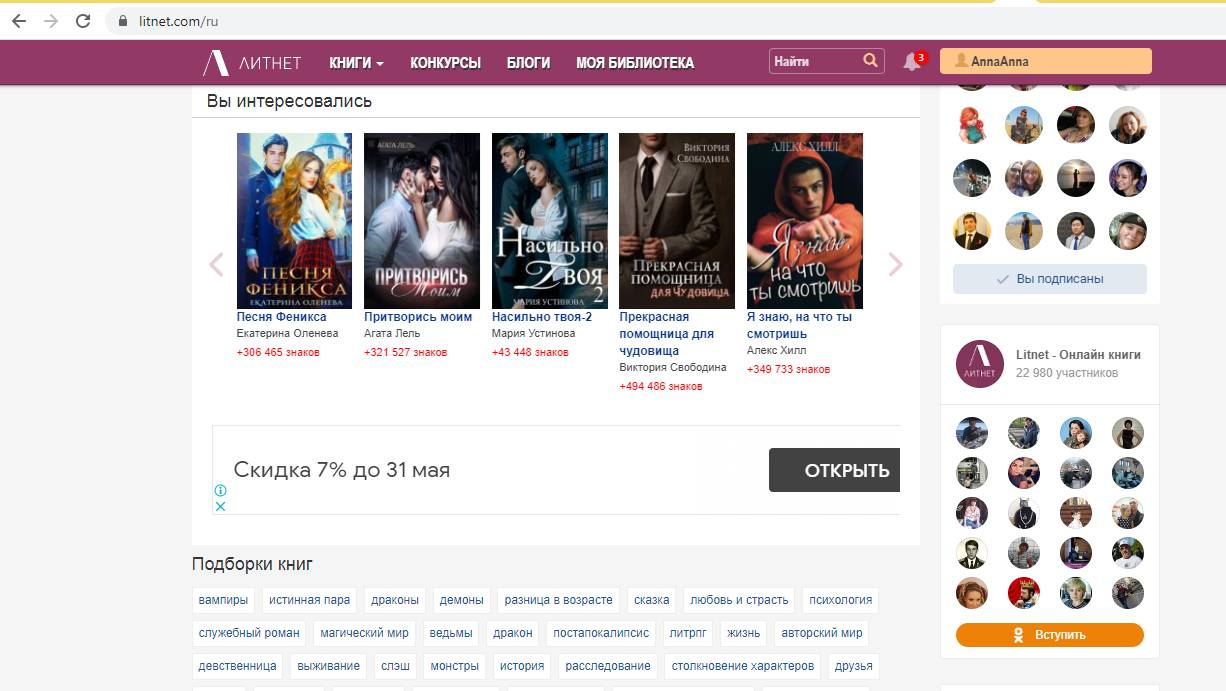Click the Litnet logo in header
1226x691 pixels.
[x=252, y=63]
